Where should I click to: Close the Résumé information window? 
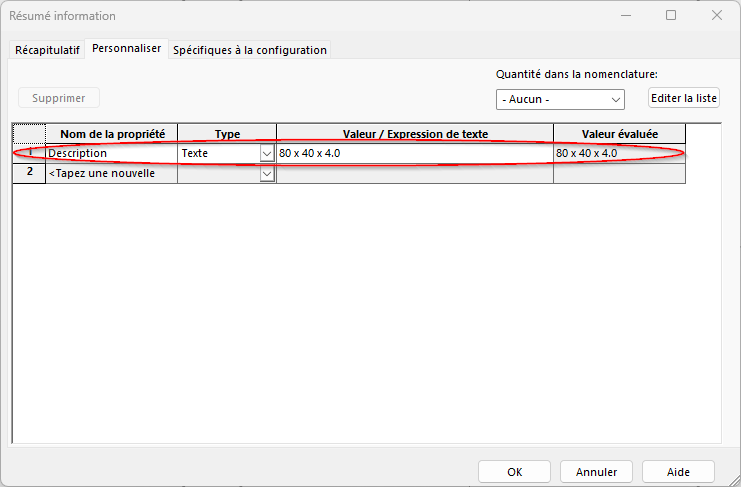pyautogui.click(x=717, y=15)
